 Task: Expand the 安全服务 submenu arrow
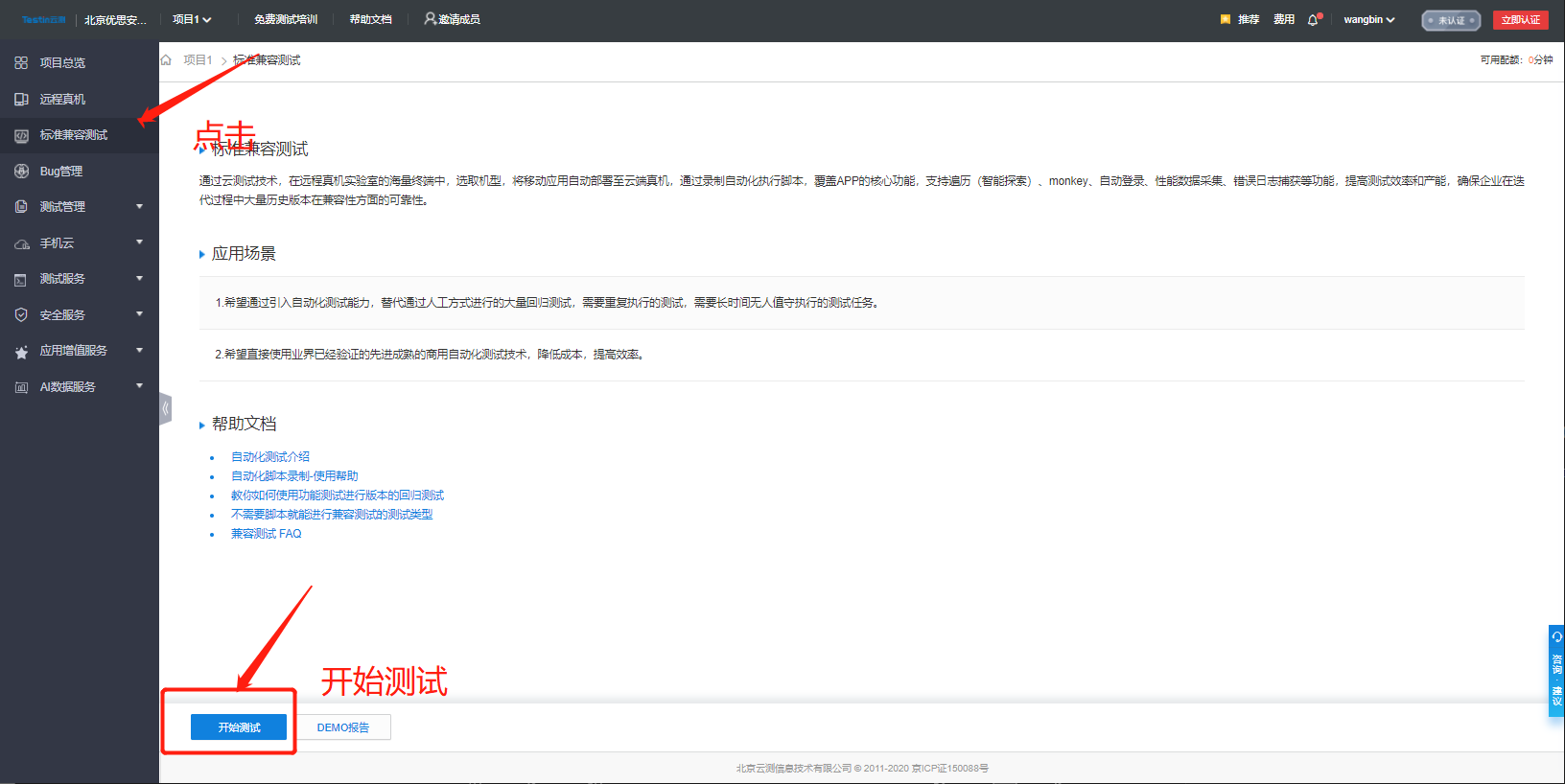(139, 314)
